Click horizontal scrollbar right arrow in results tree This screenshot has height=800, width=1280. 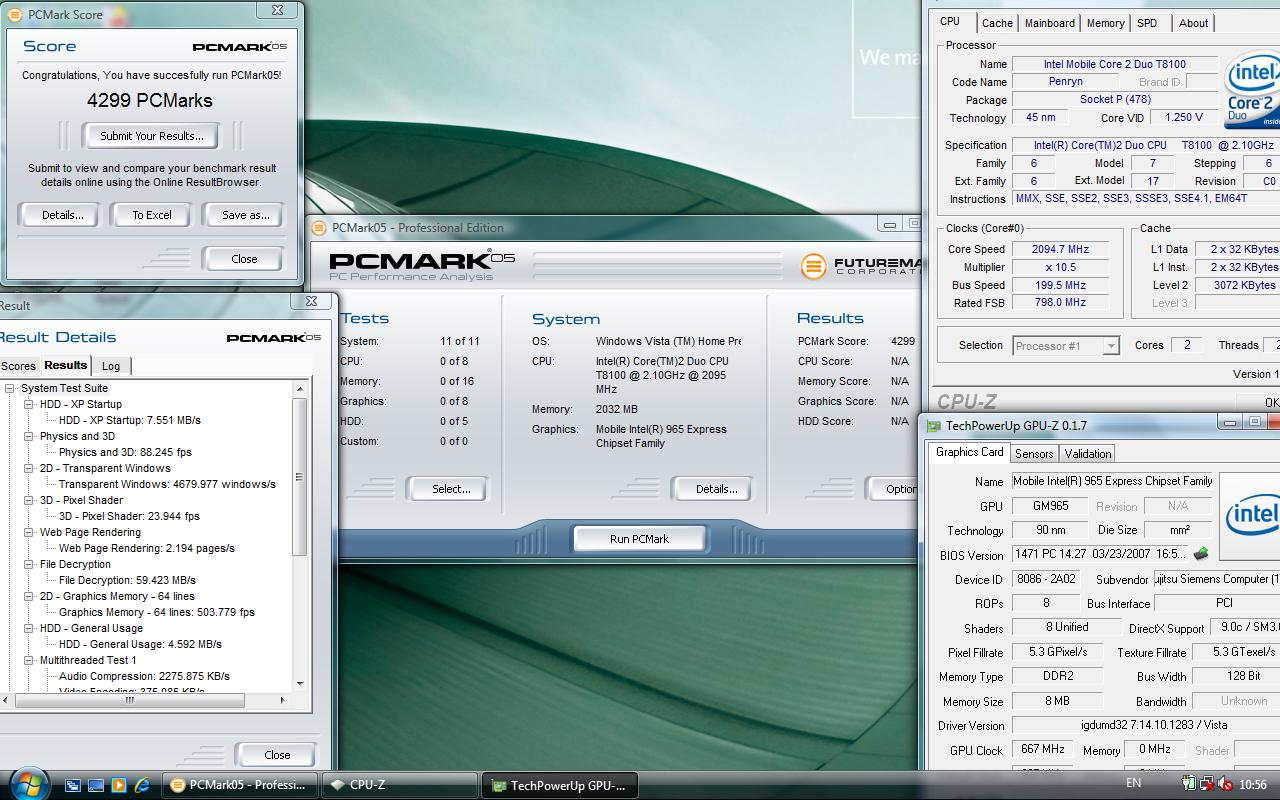point(282,700)
